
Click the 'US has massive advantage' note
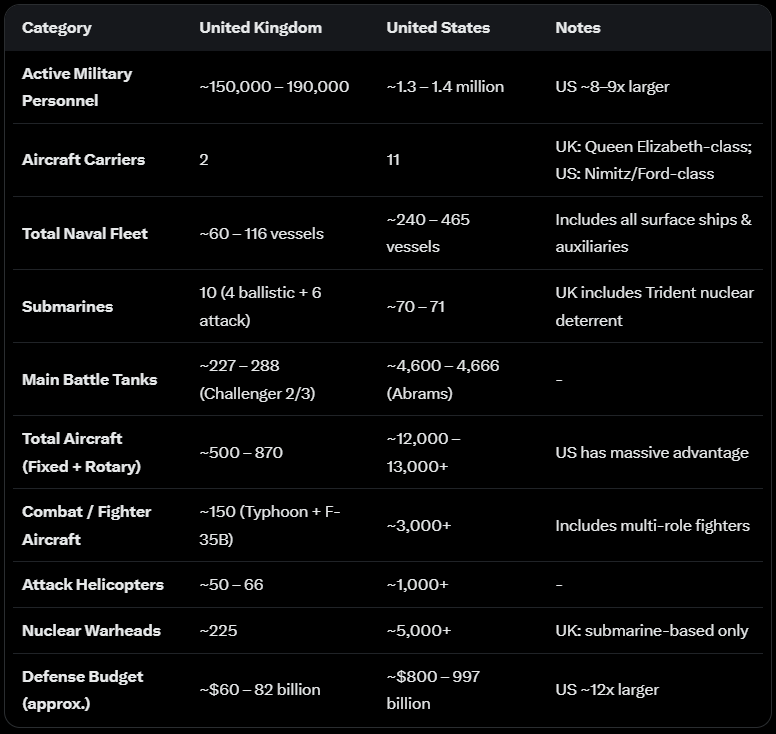pos(652,452)
